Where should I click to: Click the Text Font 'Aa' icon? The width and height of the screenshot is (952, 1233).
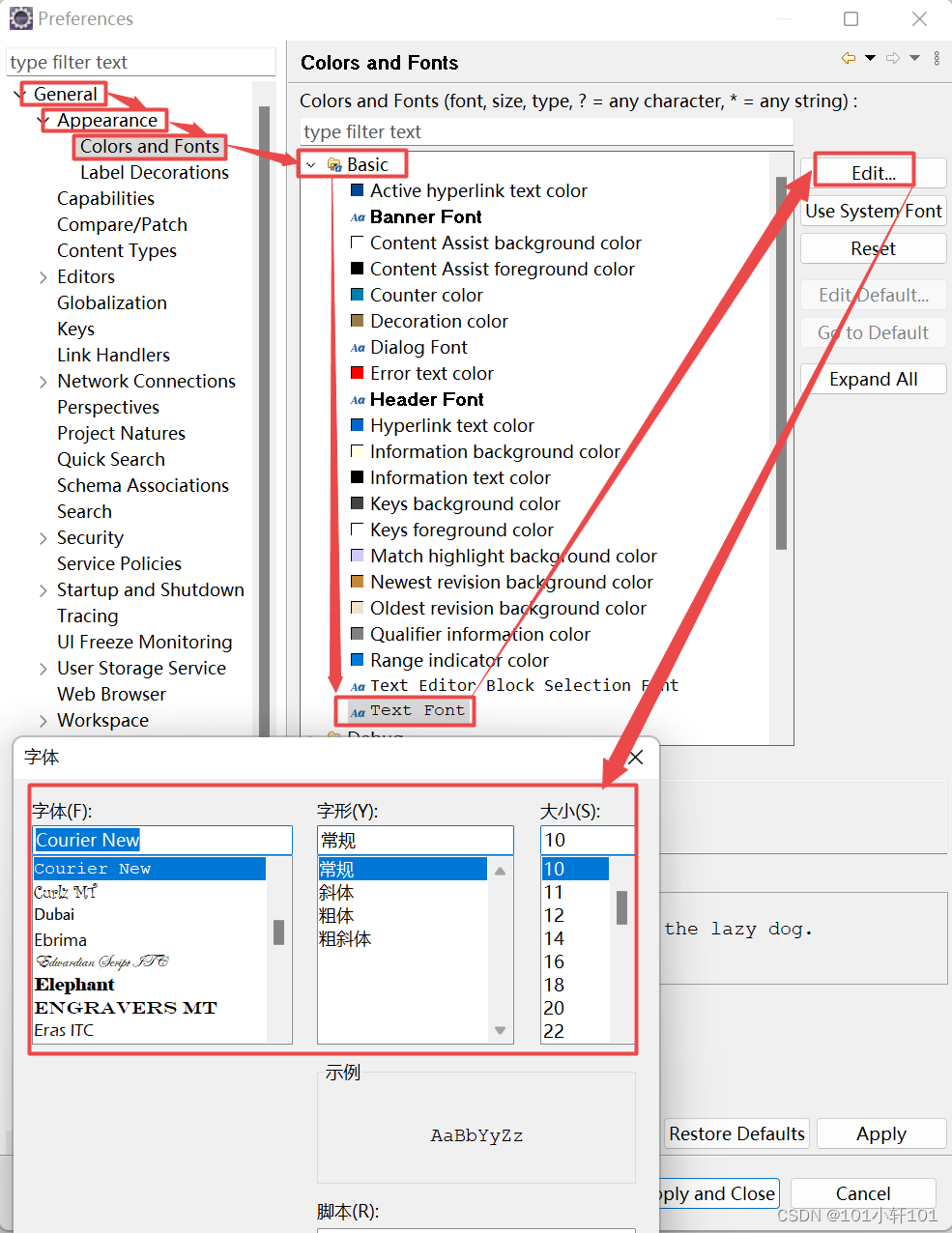(x=358, y=712)
